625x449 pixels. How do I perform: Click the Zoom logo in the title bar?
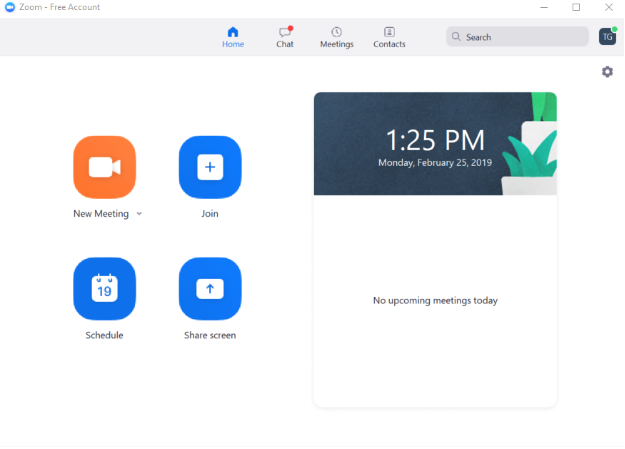(10, 7)
